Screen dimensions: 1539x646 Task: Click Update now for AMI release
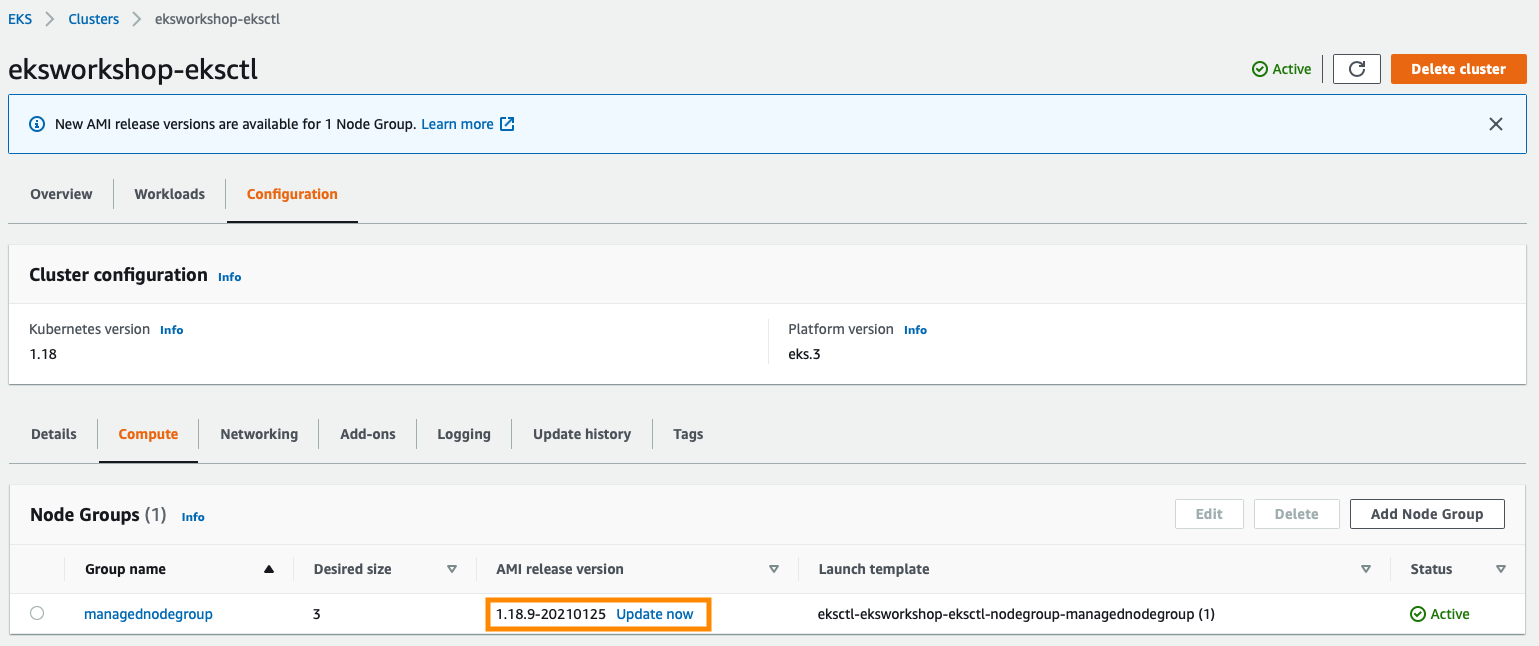tap(655, 614)
